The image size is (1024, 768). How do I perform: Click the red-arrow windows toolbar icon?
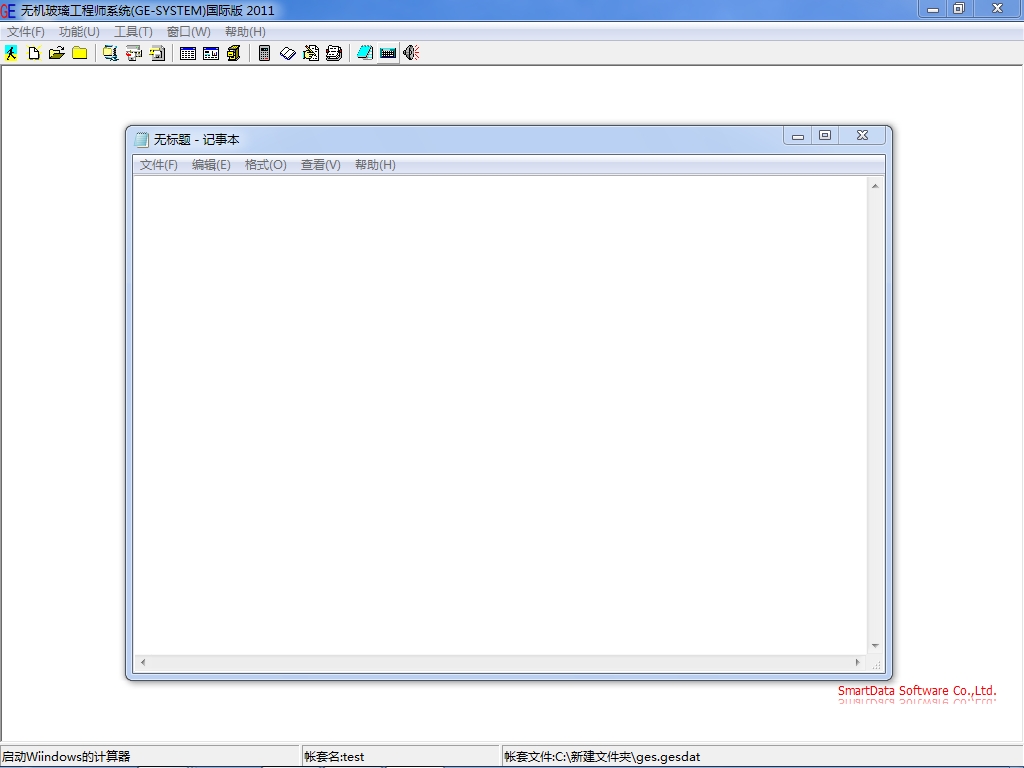coord(134,53)
